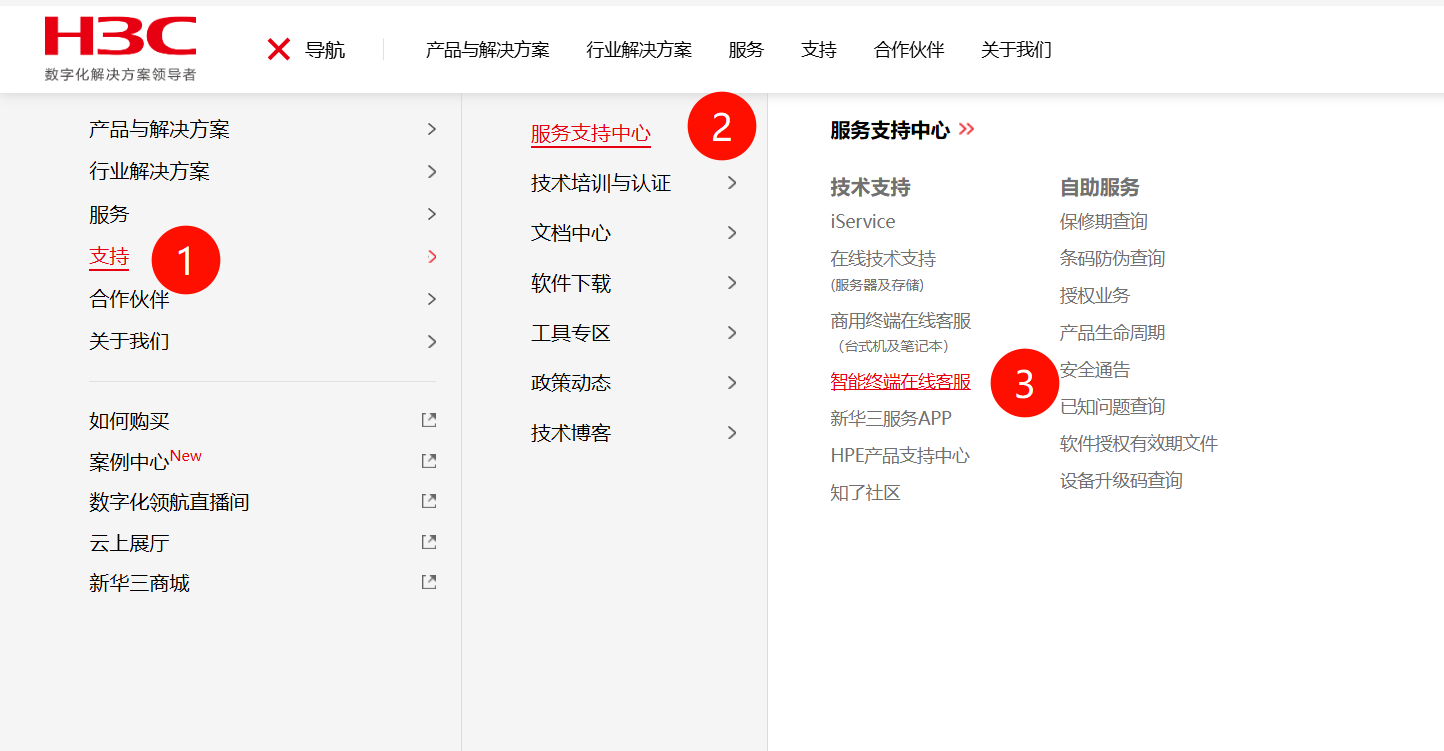Open 合作伙伴 in the top navigation
This screenshot has height=751, width=1444.
[908, 50]
